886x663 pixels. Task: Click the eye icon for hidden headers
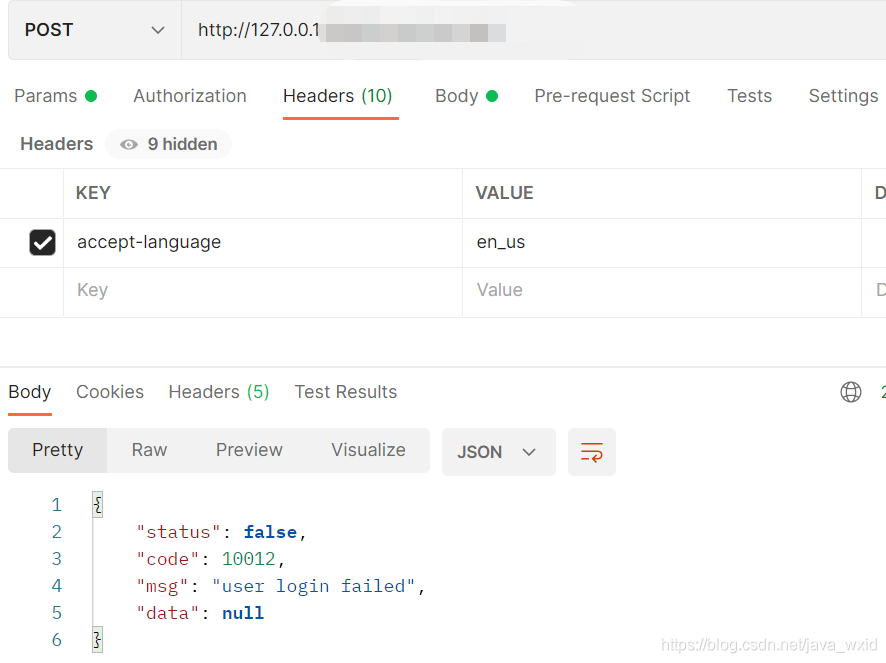(129, 145)
